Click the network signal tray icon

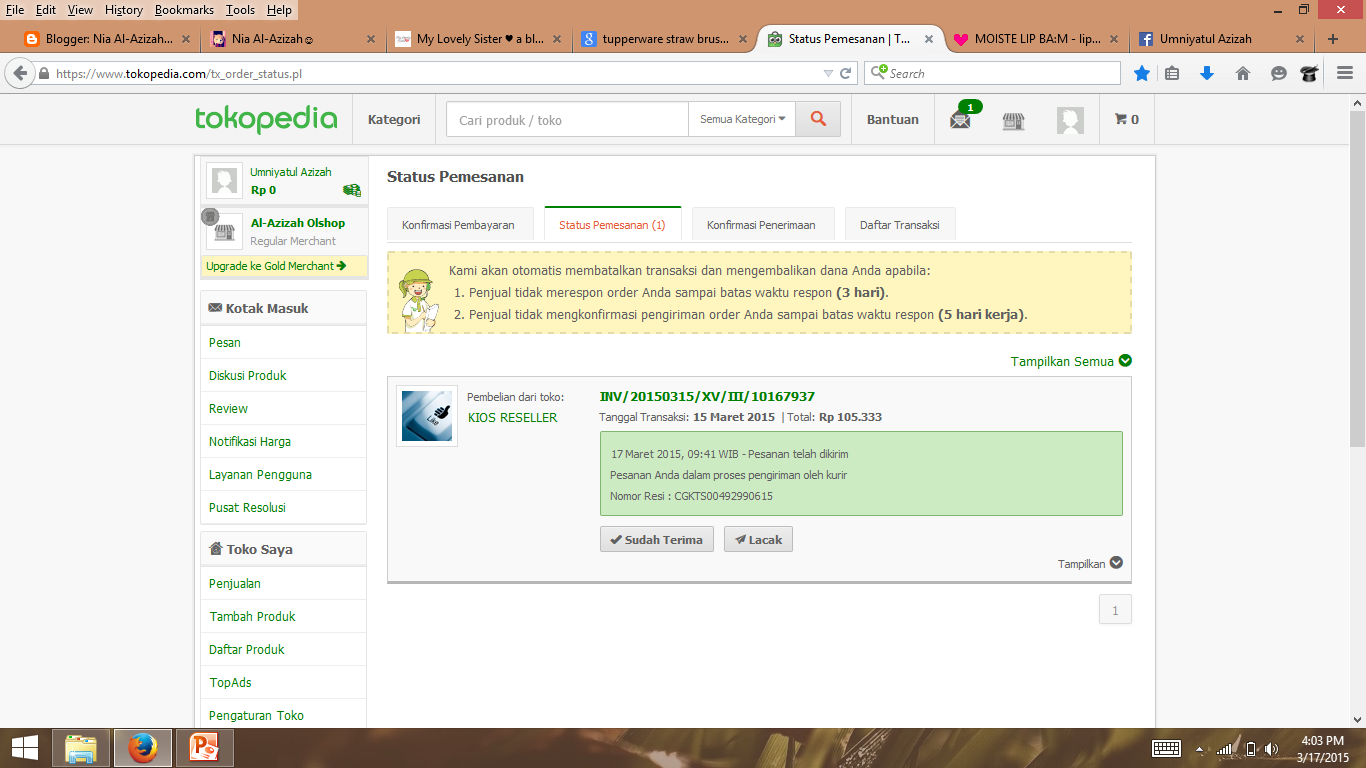1225,748
